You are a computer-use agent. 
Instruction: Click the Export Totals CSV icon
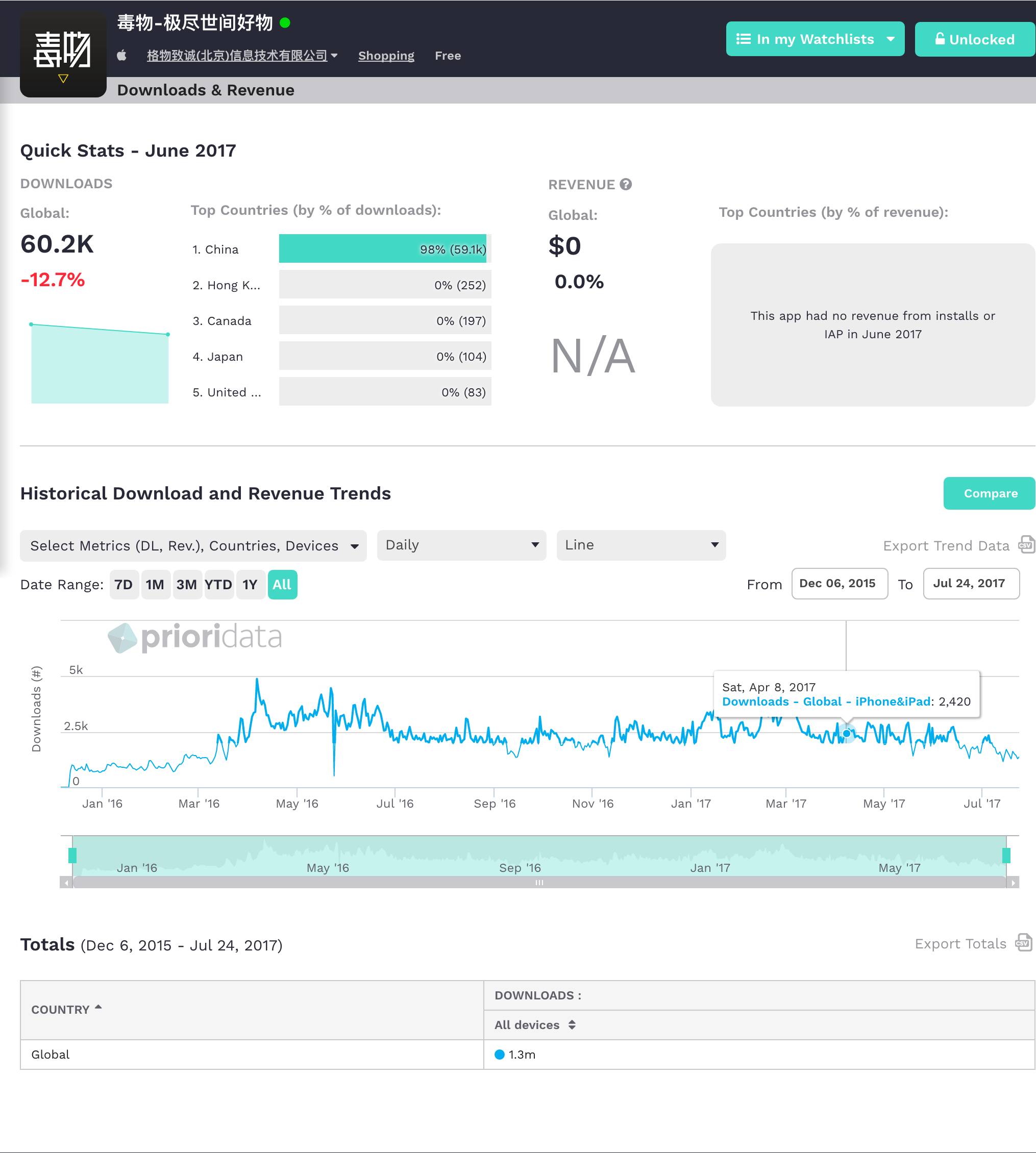(x=1023, y=942)
